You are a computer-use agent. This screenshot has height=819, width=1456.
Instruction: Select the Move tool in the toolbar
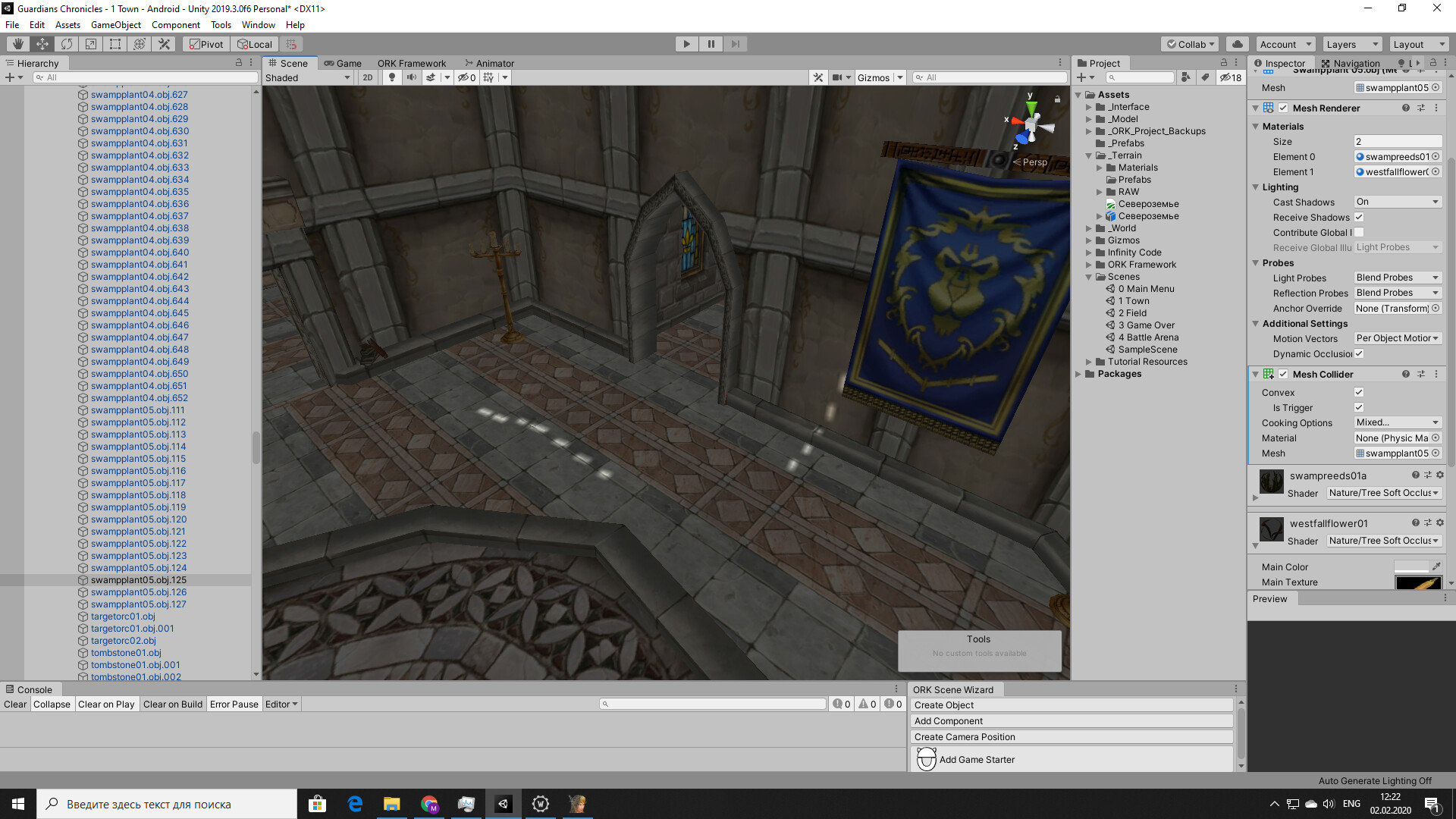tap(42, 43)
